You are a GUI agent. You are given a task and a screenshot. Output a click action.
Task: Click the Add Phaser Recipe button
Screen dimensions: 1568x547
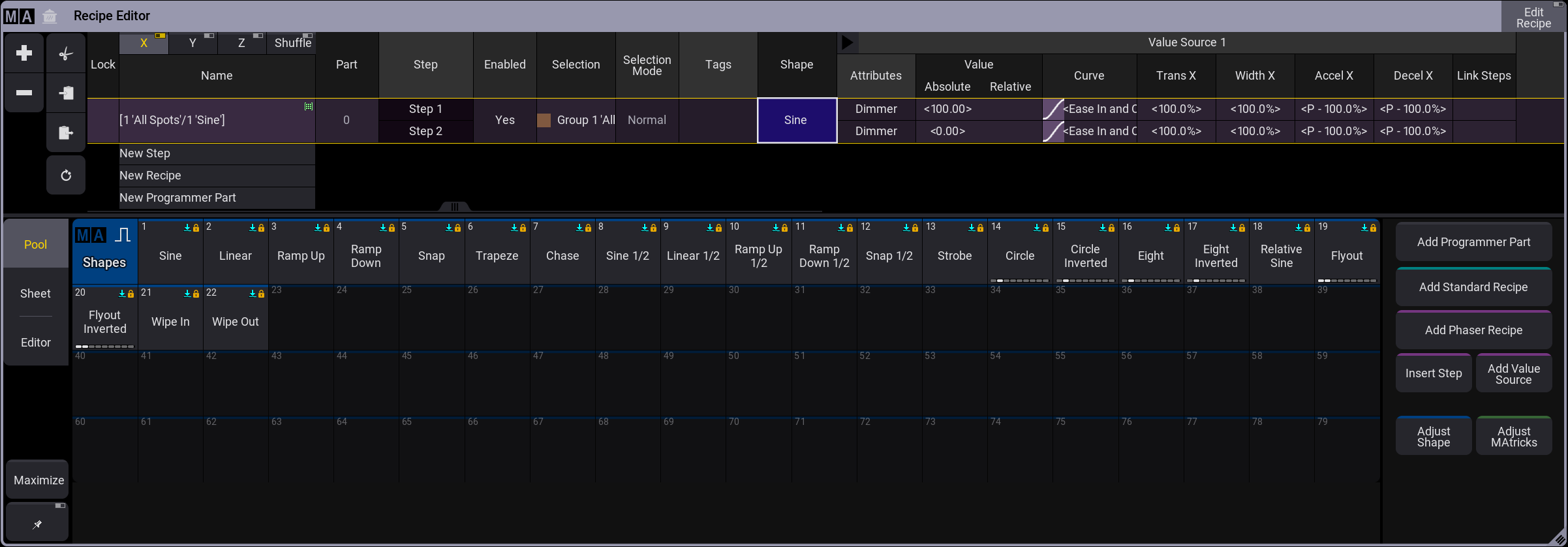click(x=1473, y=330)
